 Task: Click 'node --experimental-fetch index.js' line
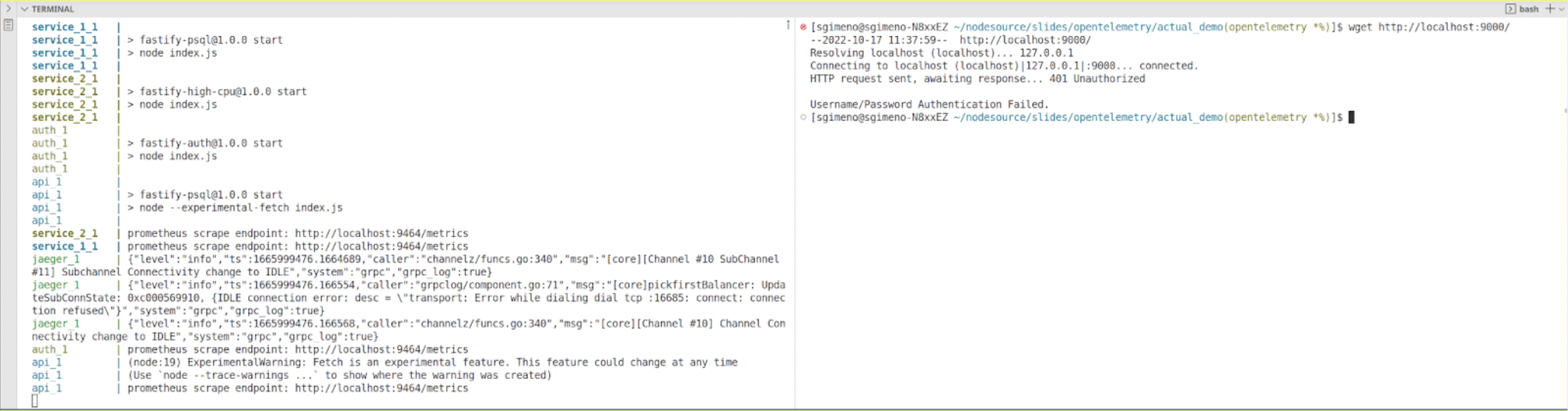[x=241, y=207]
